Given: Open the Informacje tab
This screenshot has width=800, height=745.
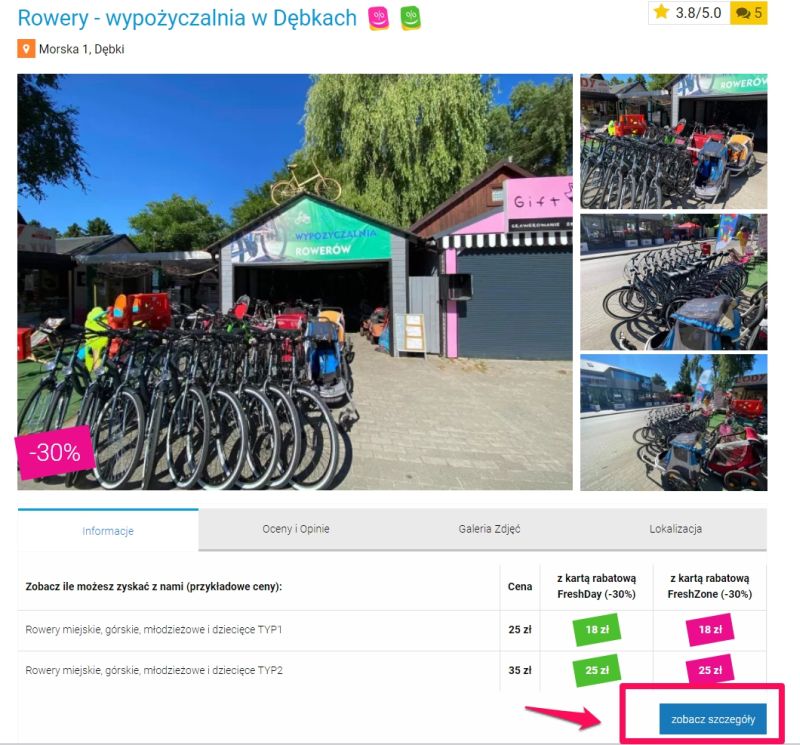Looking at the screenshot, I should click(108, 531).
